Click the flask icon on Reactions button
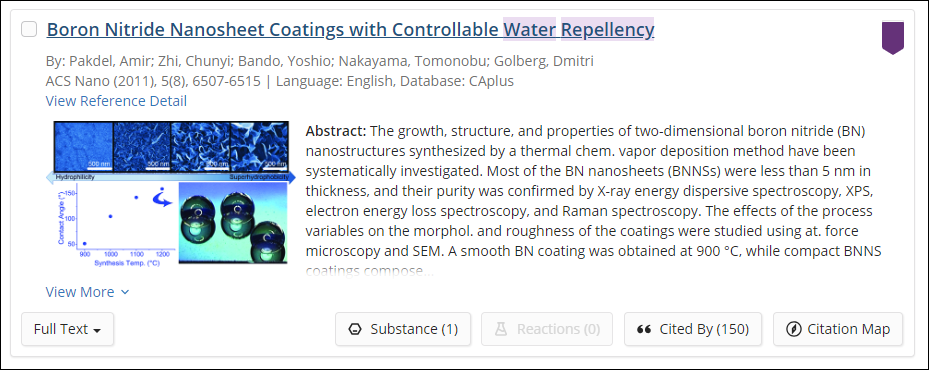The height and width of the screenshot is (370, 929). click(501, 329)
